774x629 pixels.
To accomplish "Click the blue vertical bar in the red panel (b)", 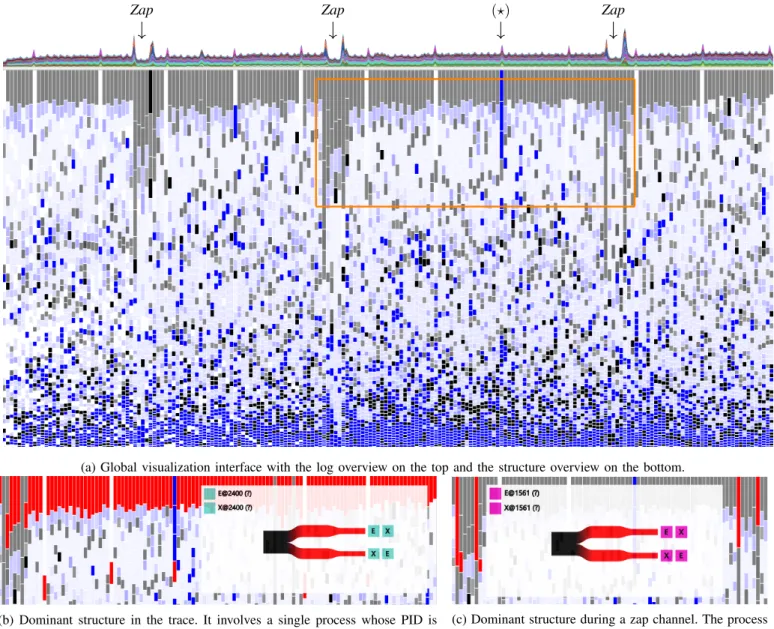I will (175, 518).
